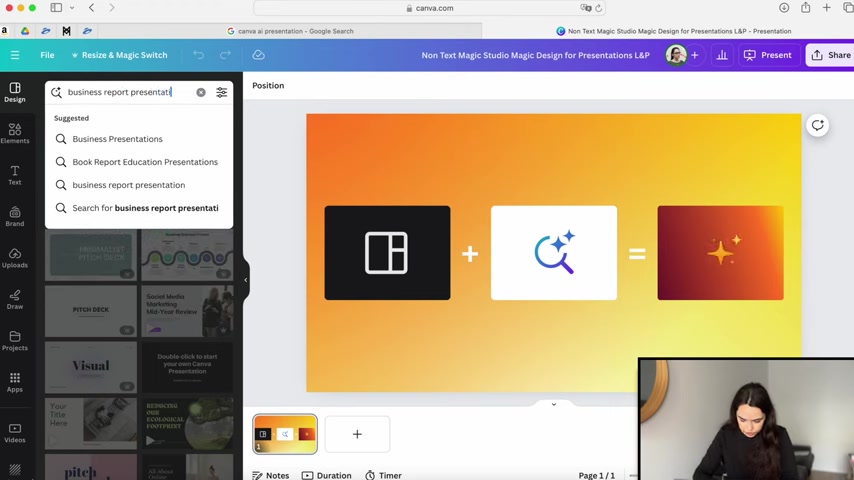Select the Text tool in the sidebar

point(14,175)
